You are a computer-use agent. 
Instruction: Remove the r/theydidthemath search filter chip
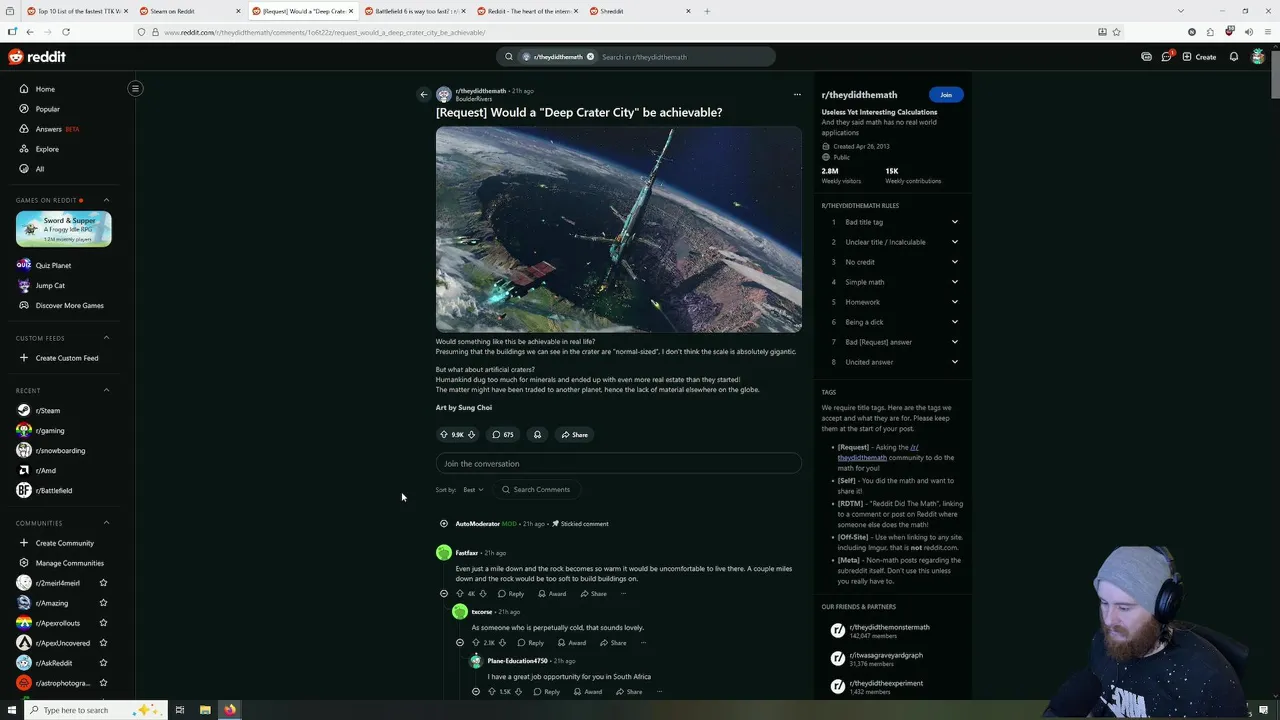click(x=590, y=57)
